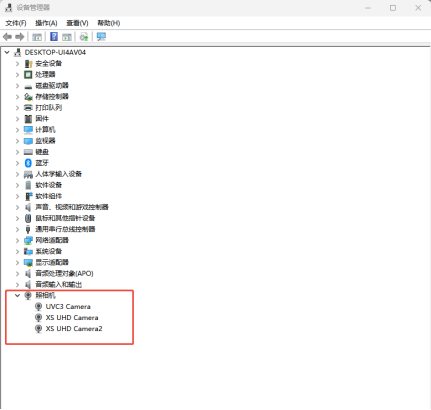Select the 音频处理对象(APO) category
The height and width of the screenshot is (410, 431).
pyautogui.click(x=64, y=274)
